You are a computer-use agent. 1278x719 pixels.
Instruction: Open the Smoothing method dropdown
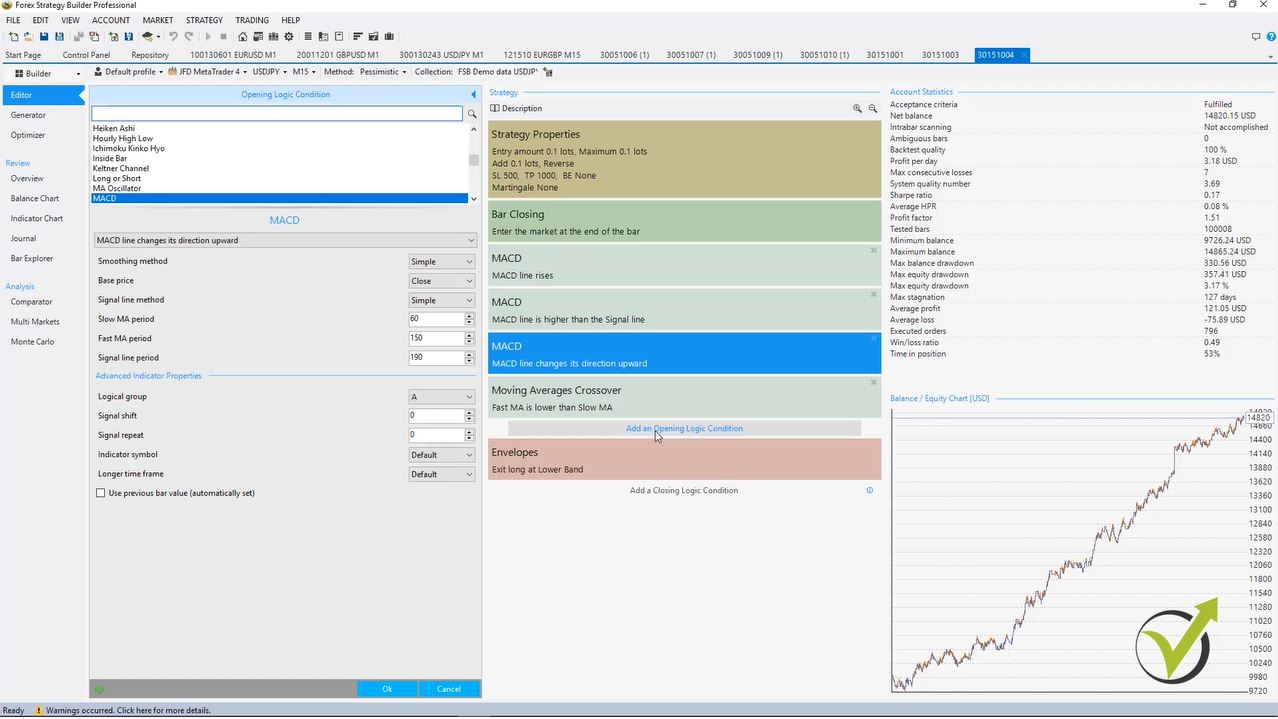(441, 261)
